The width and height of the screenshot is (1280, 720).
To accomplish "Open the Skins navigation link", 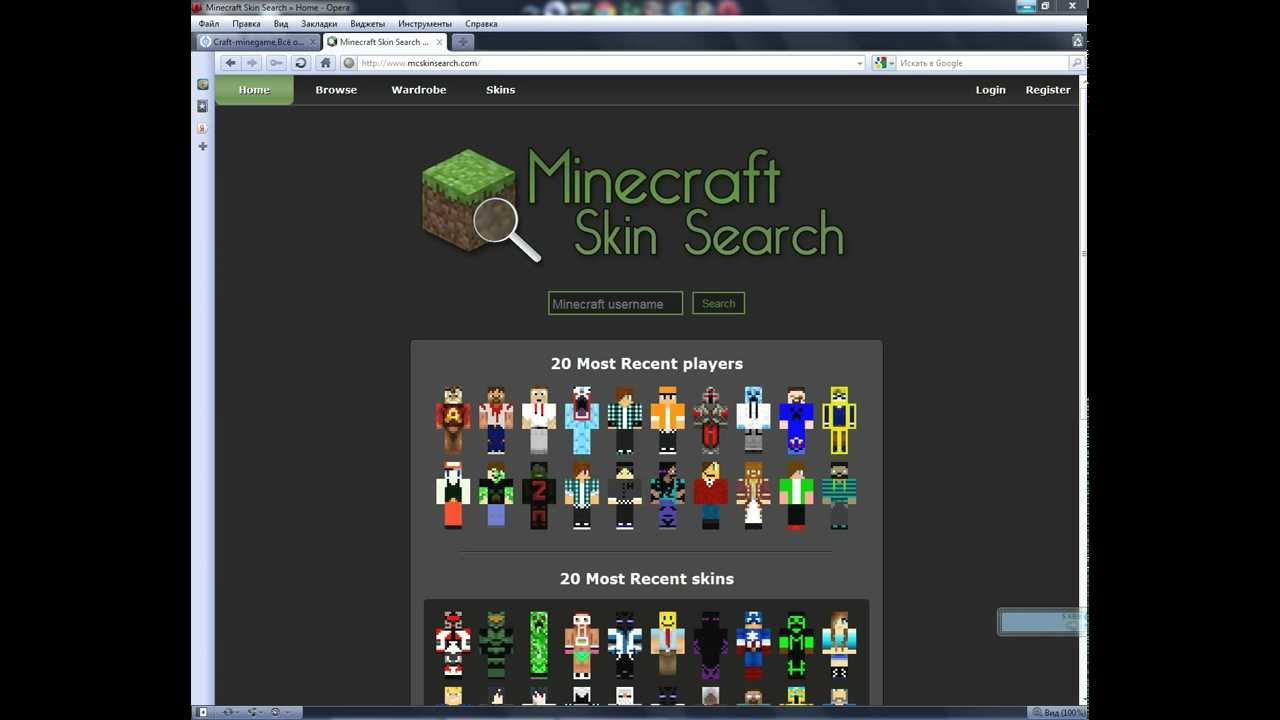I will pyautogui.click(x=500, y=90).
